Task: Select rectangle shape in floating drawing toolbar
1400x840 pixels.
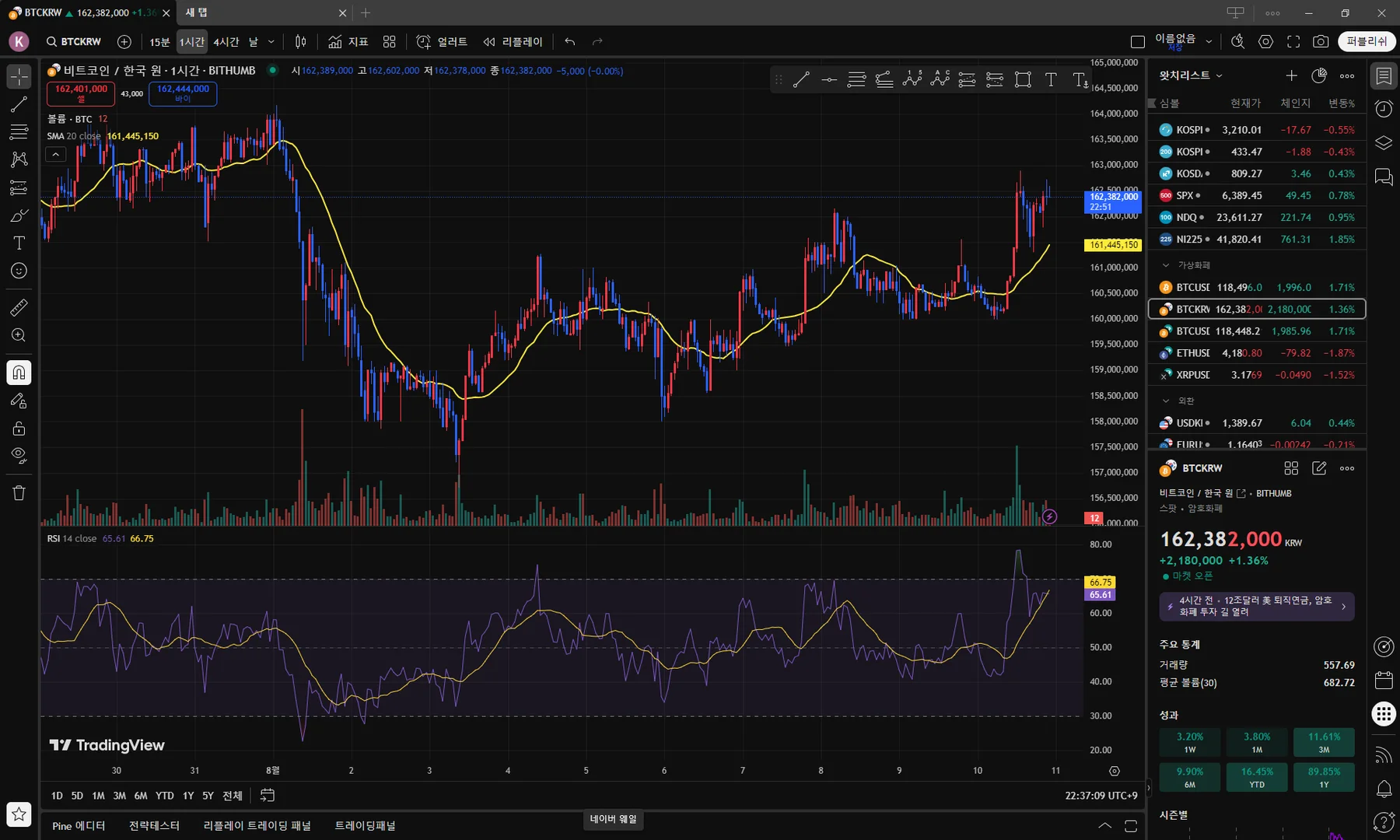Action: coord(1023,79)
